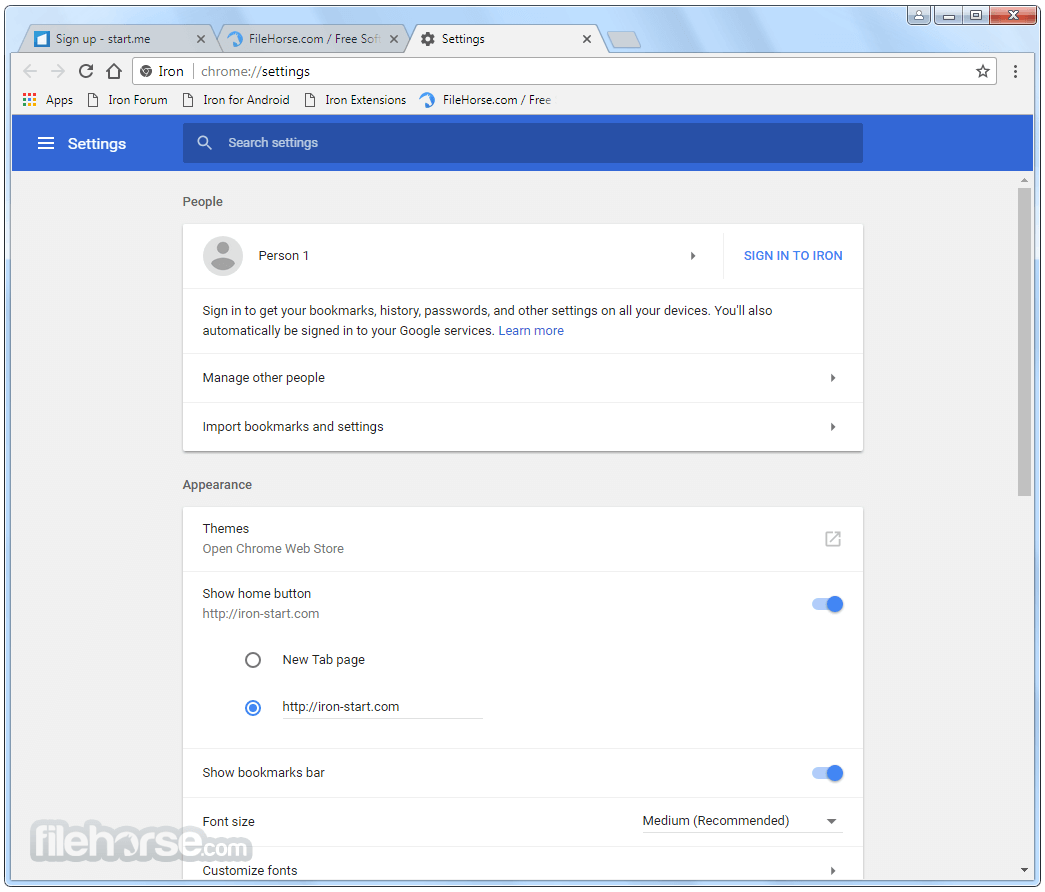This screenshot has width=1045, height=892.
Task: Expand Customize fonts arrow
Action: (832, 871)
